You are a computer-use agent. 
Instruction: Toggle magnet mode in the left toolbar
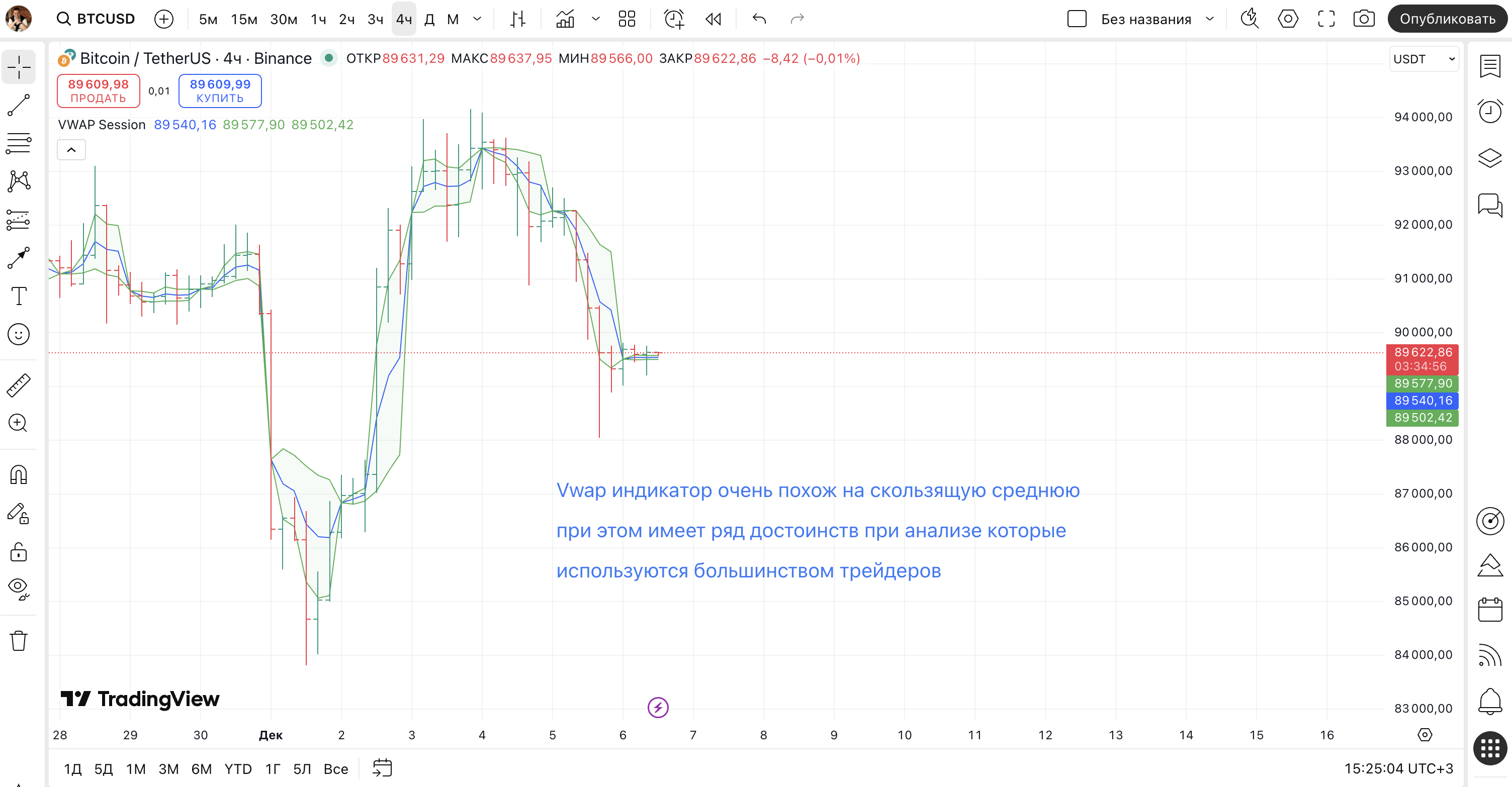pyautogui.click(x=18, y=474)
